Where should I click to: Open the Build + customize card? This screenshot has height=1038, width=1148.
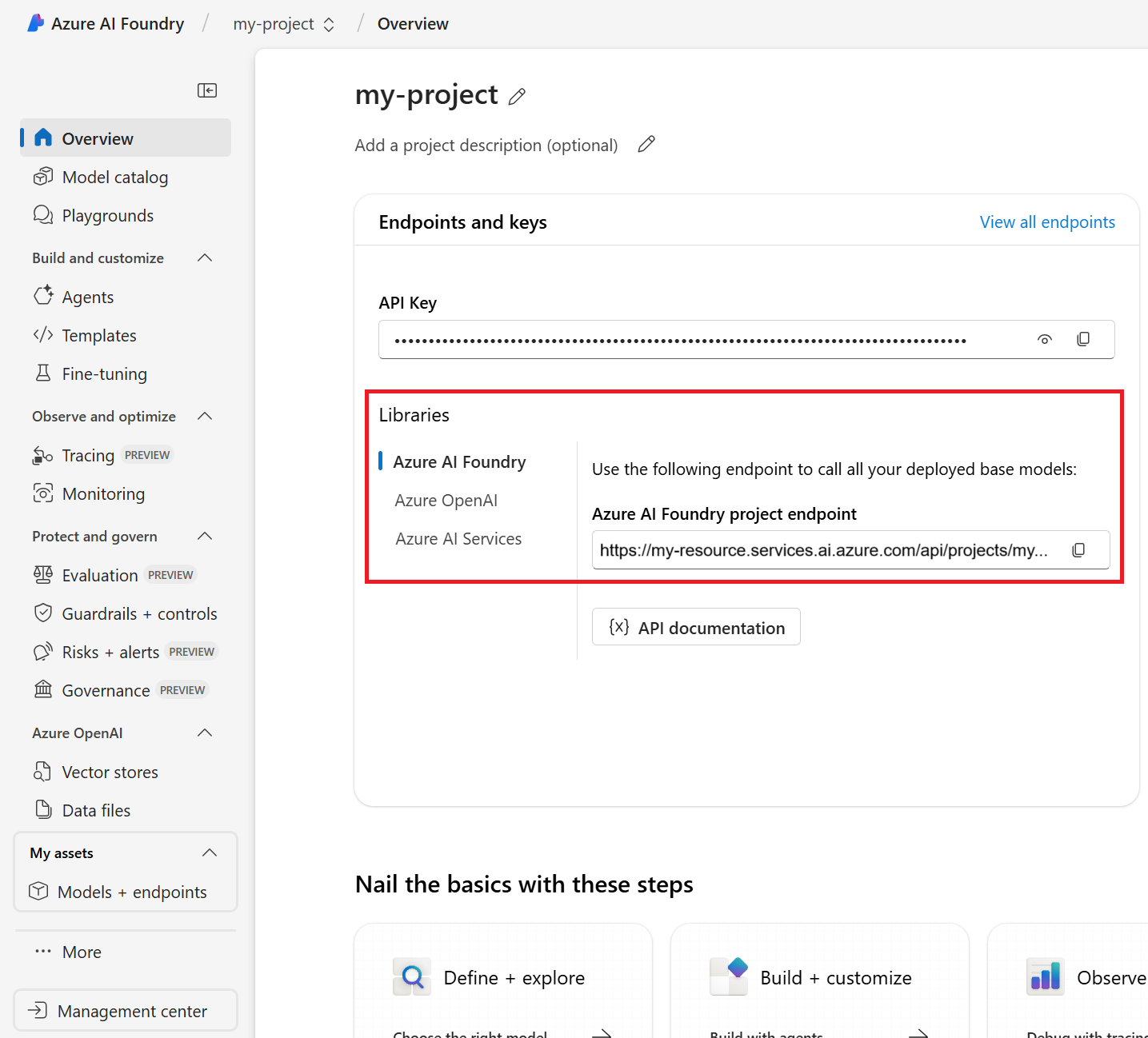point(820,981)
